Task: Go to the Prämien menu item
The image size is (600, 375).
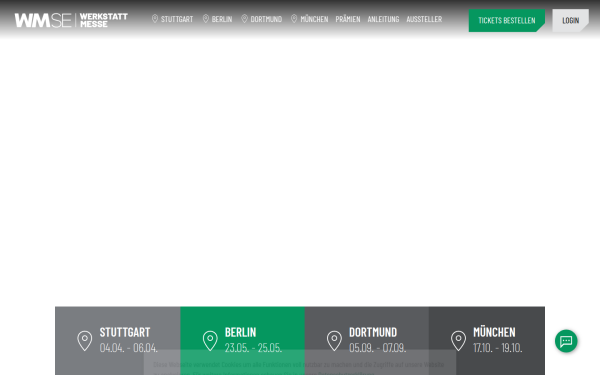Action: (348, 19)
